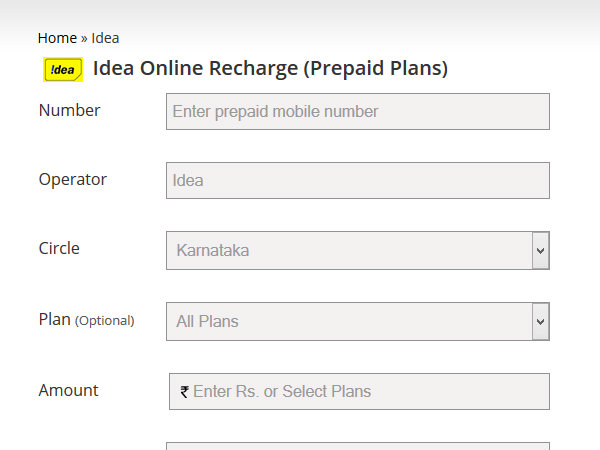Click the arrow on the Plan selector
The image size is (600, 450).
pyautogui.click(x=541, y=321)
